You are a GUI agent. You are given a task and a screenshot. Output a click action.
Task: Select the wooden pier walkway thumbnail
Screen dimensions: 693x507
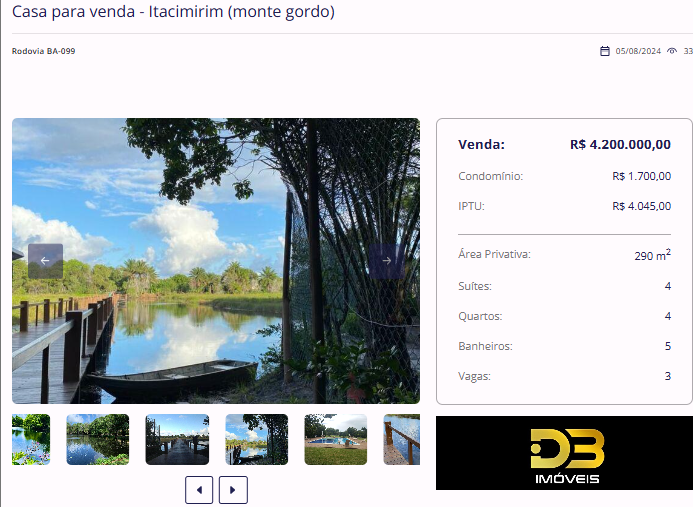point(177,439)
